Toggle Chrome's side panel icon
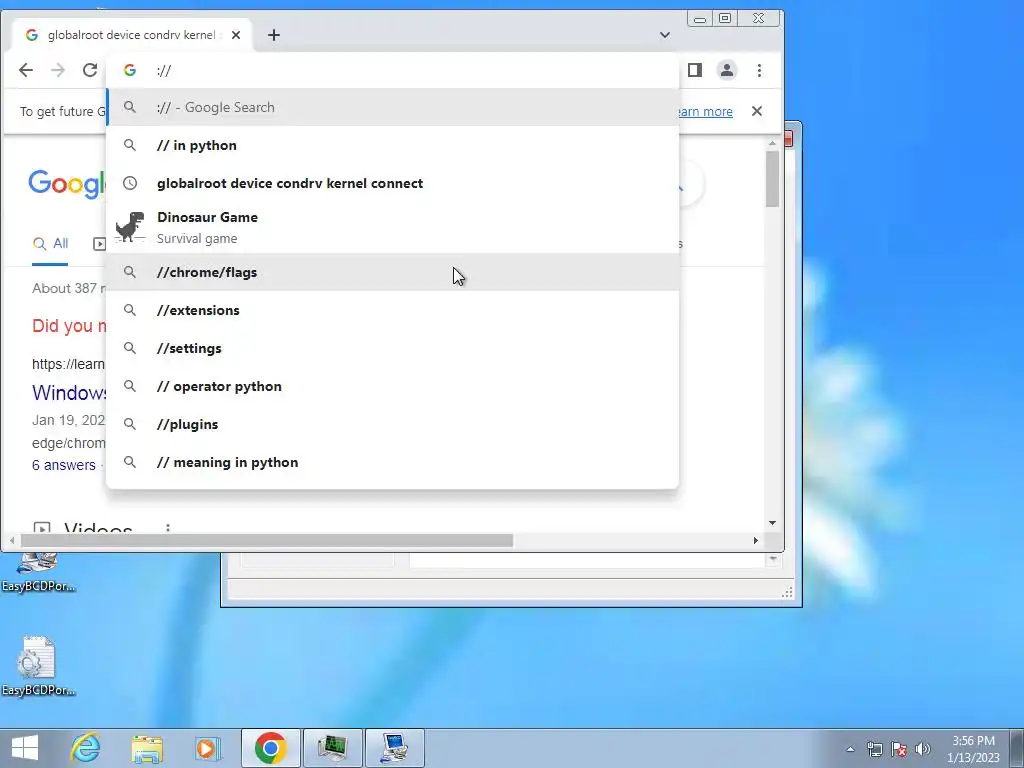 click(695, 70)
